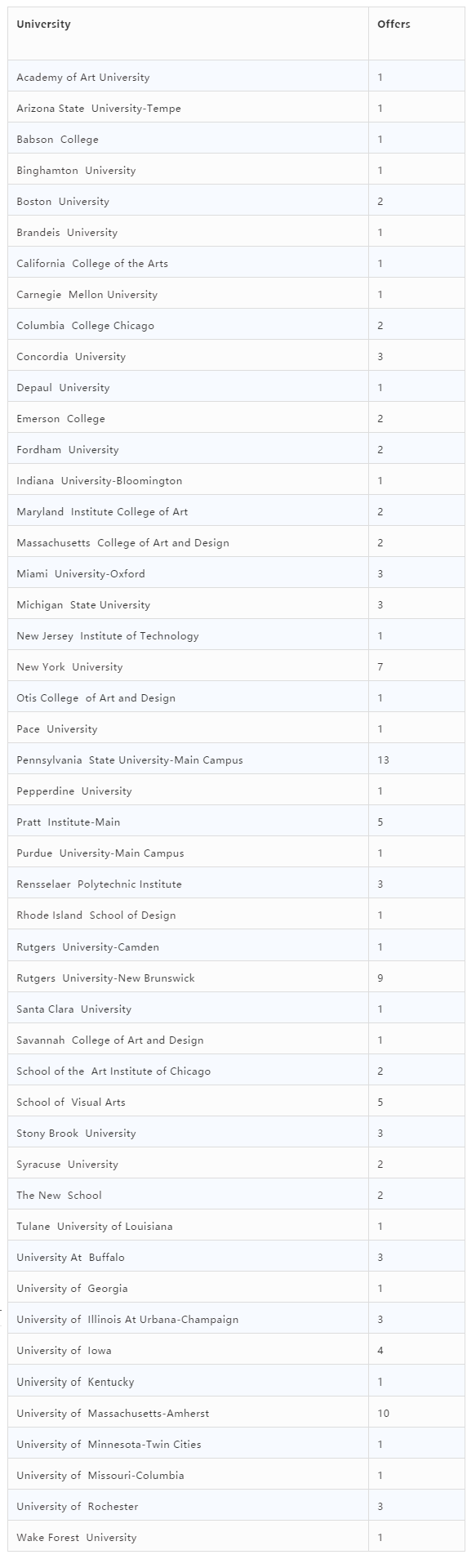Select the Pratt Institute-Main row

click(x=237, y=822)
